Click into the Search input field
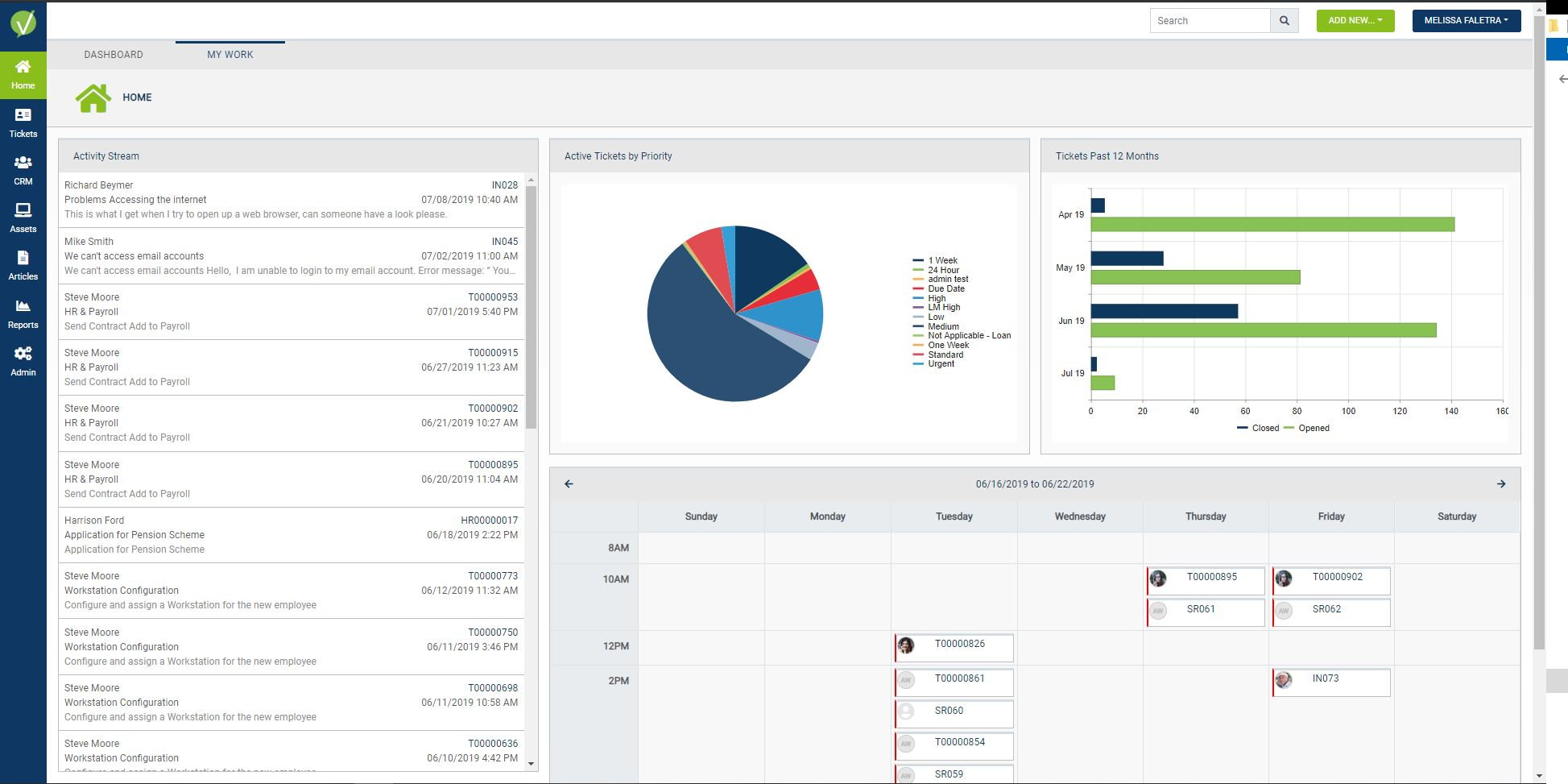 coord(1210,21)
